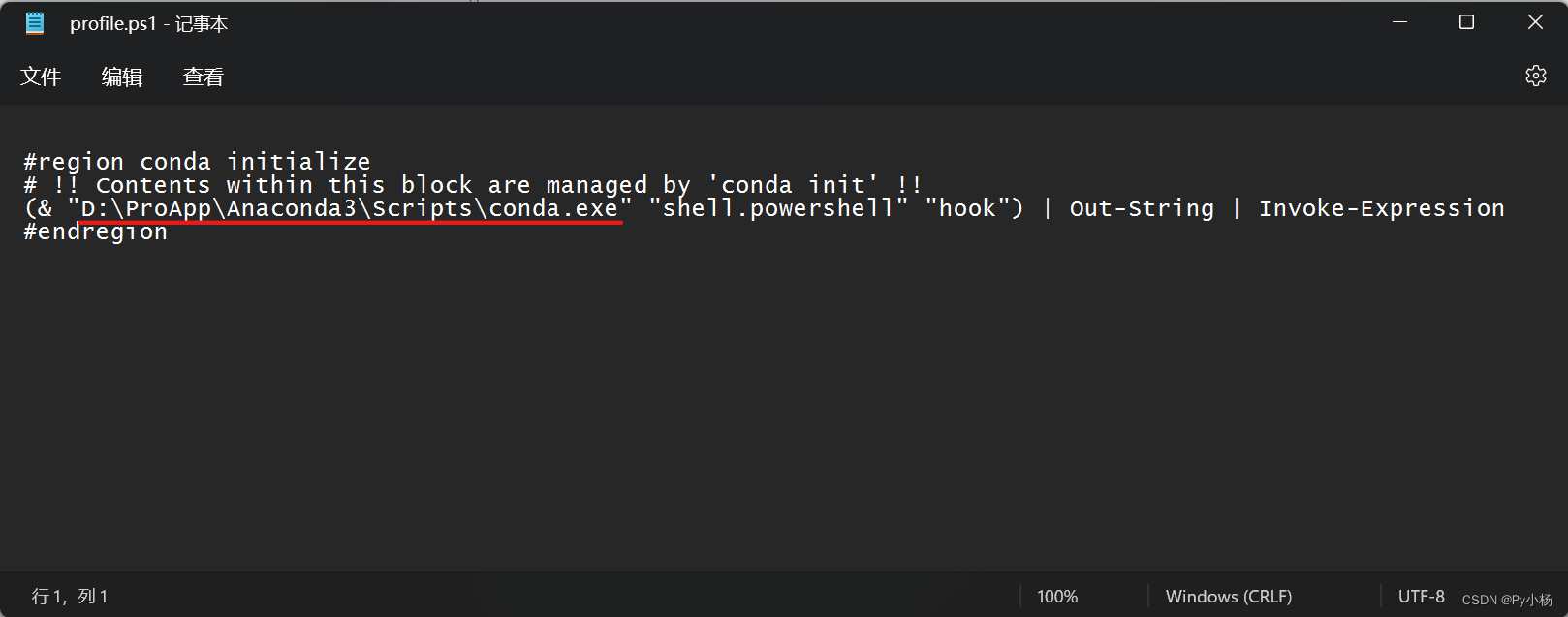This screenshot has height=617, width=1568.
Task: Open the 编辑 (Edit) menu
Action: 122,77
